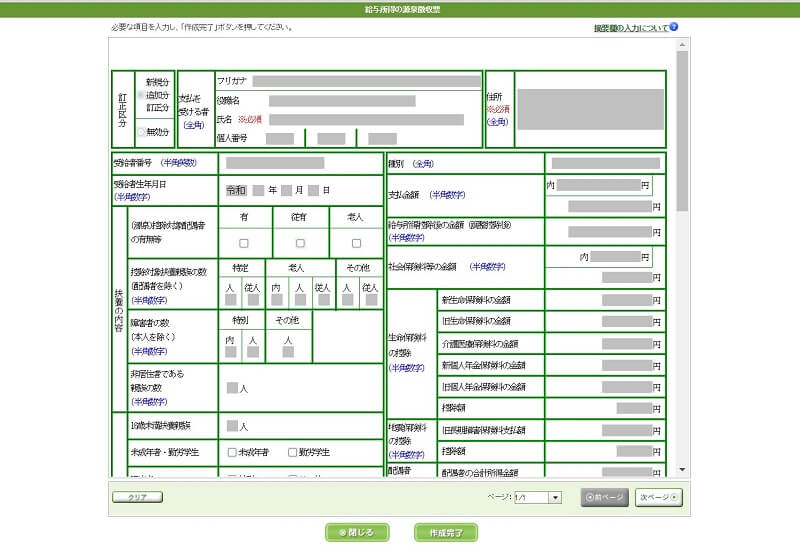Go to next page with 次ページ
800x549 pixels.
pyautogui.click(x=658, y=497)
